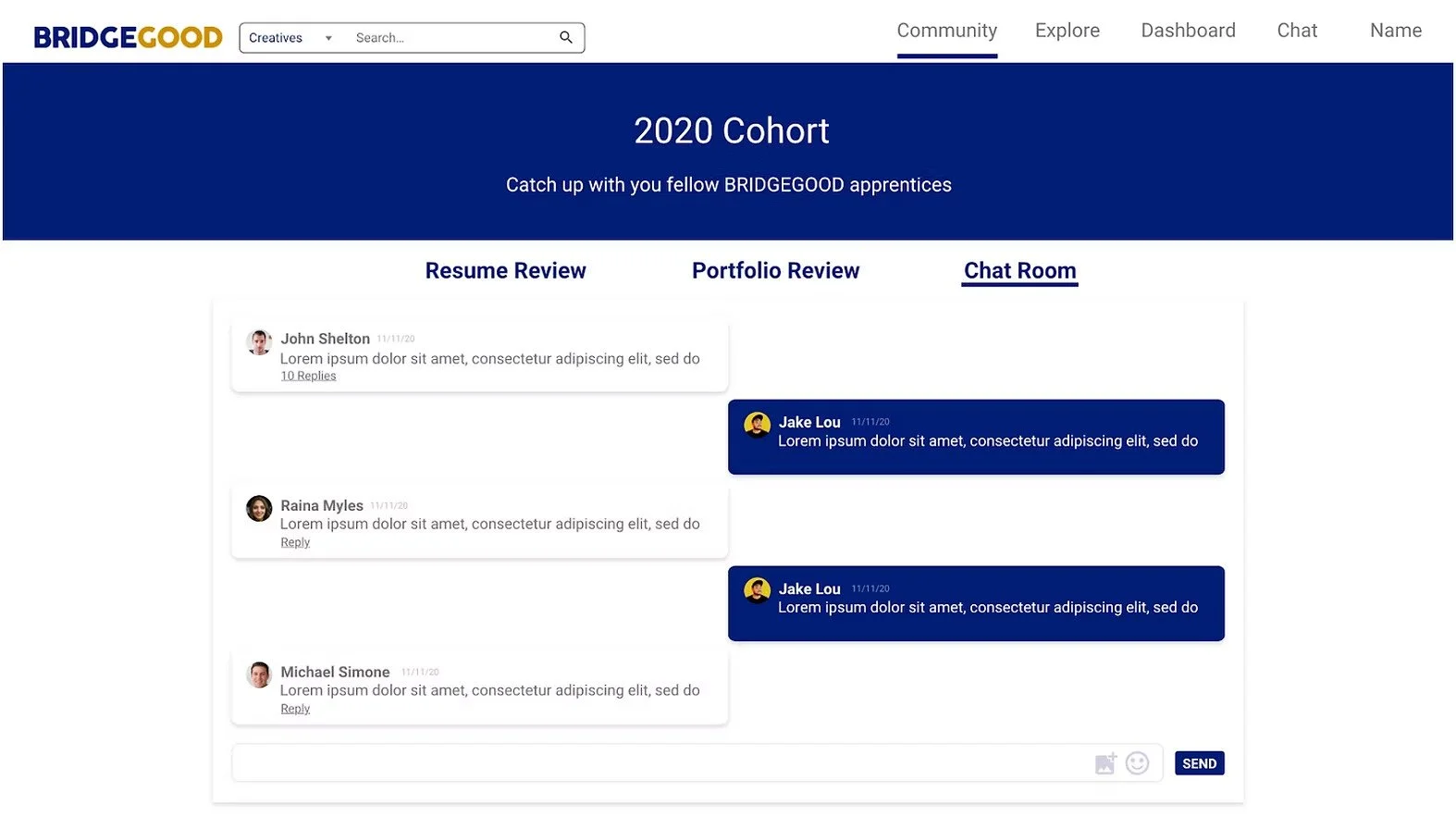Open 10 Replies under John Shelton
Viewport: 1456px width, 829px height.
pos(308,376)
